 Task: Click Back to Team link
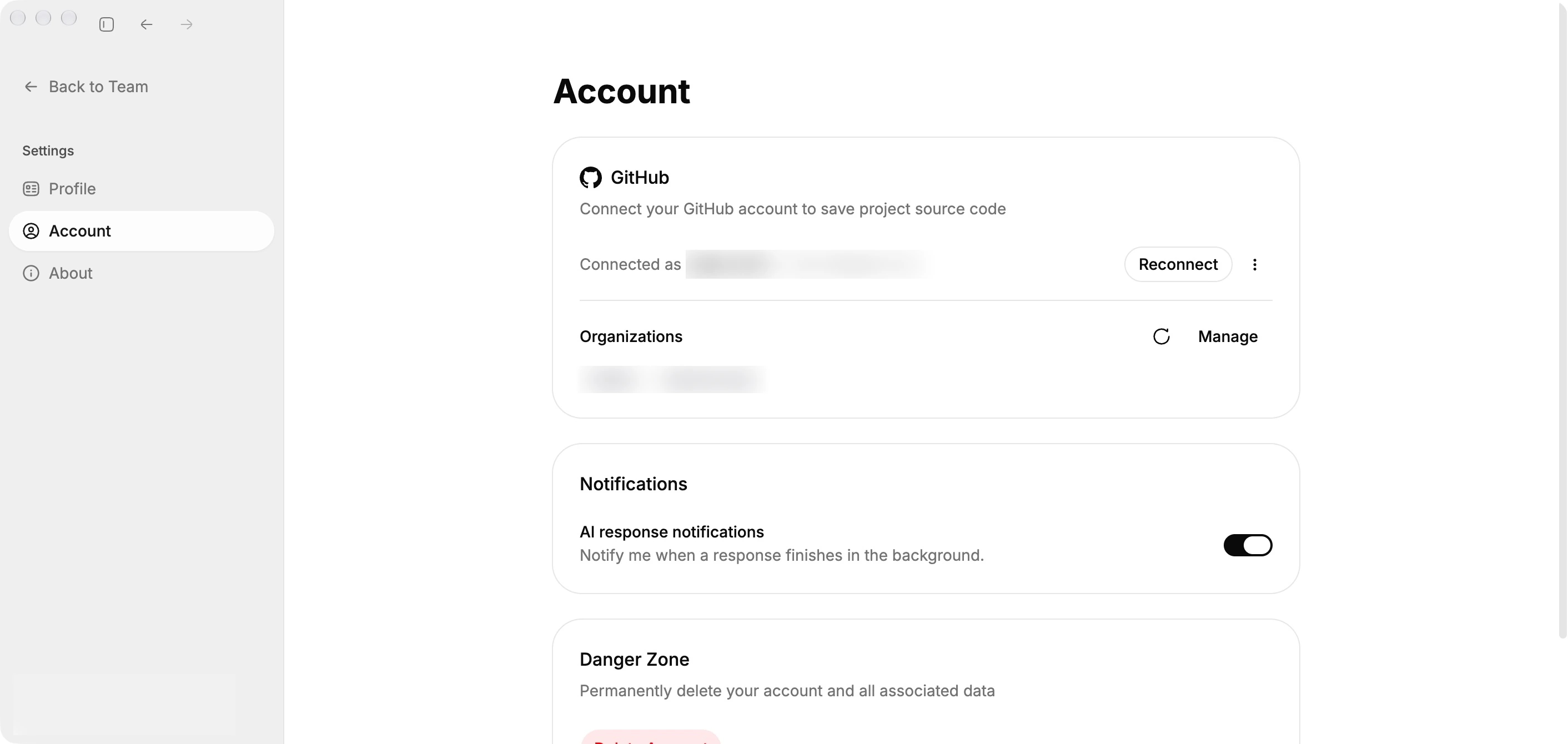point(86,87)
